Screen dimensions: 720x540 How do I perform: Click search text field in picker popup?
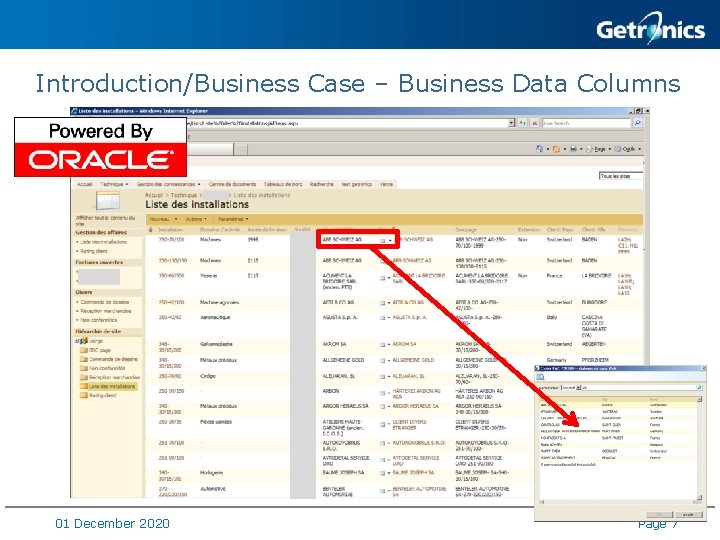pos(639,388)
